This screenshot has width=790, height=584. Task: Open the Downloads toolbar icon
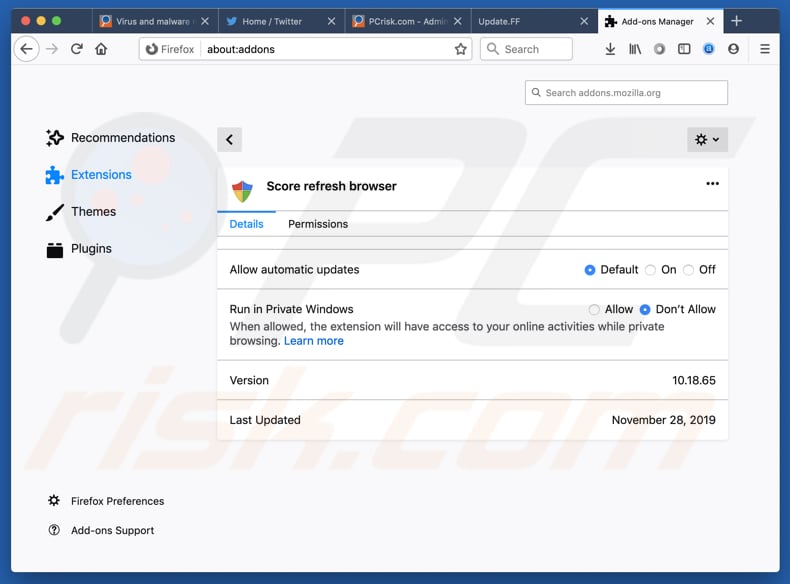(x=610, y=49)
